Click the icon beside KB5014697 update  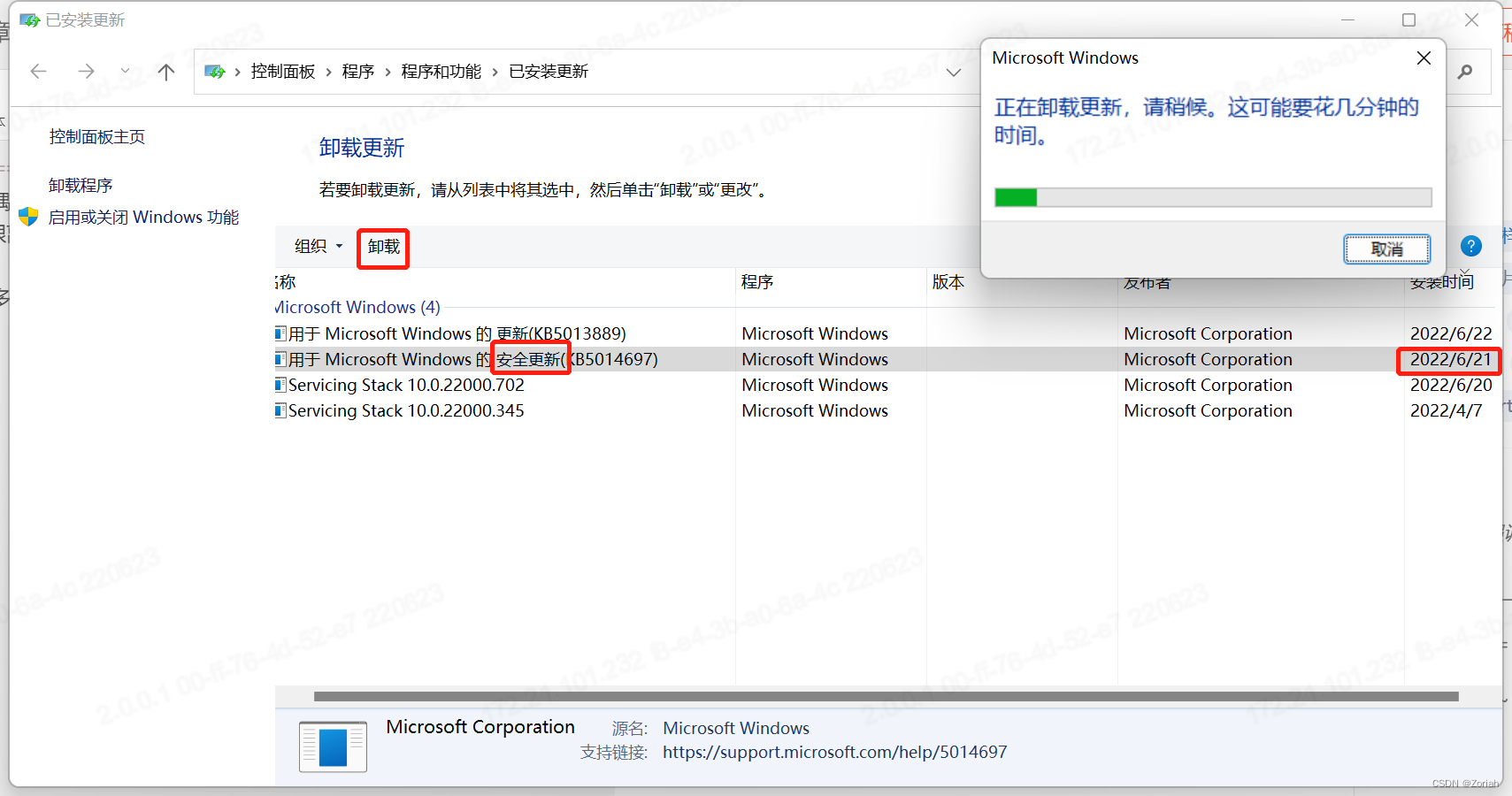tap(280, 359)
